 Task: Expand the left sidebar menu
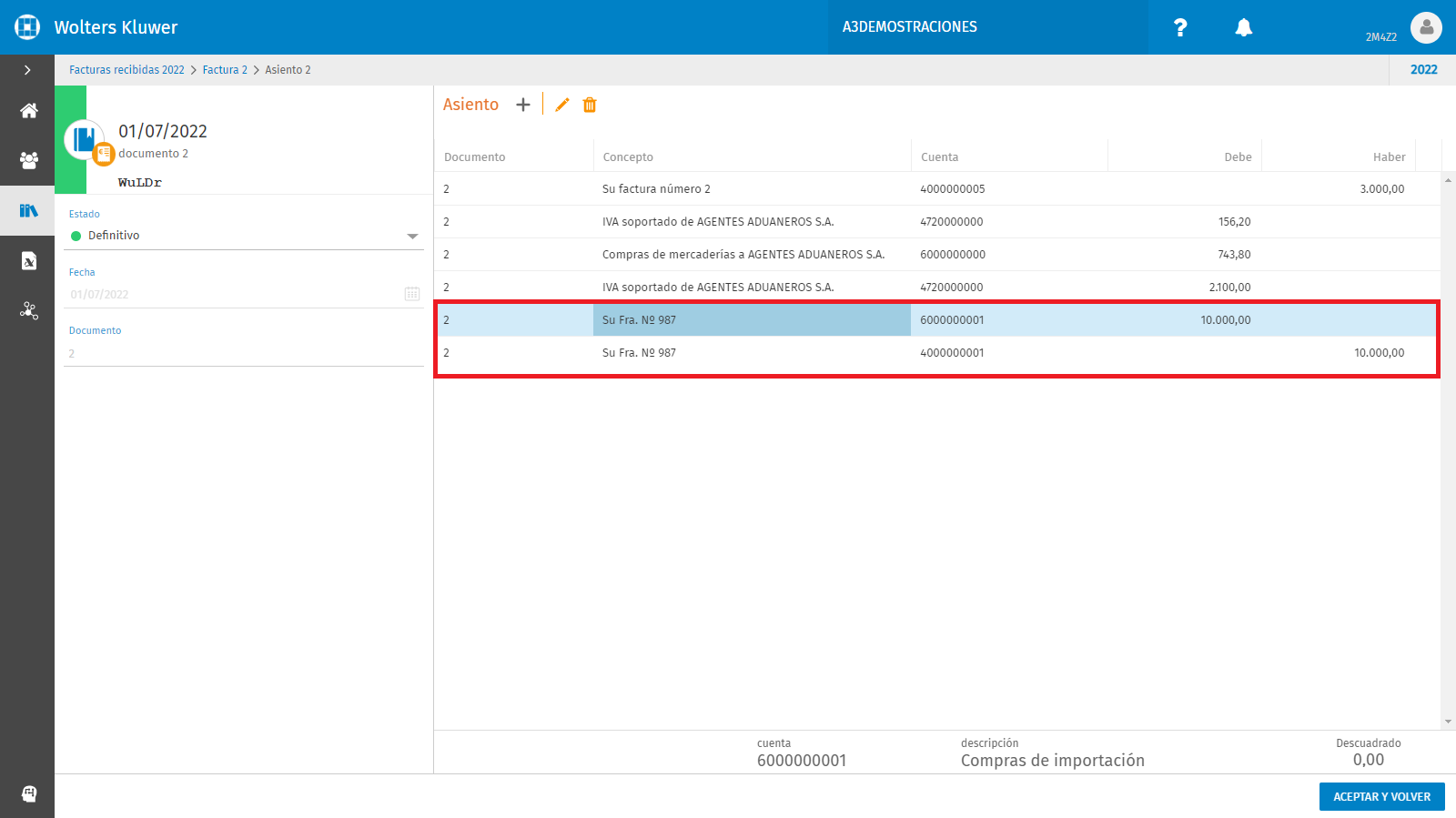point(27,70)
